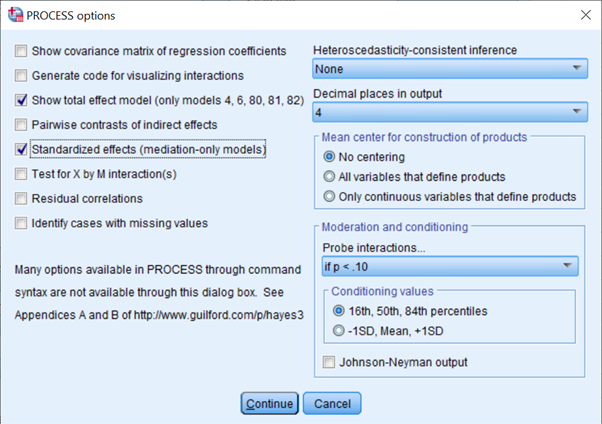602x424 pixels.
Task: Enable Pairwise contrasts of indirect effects
Action: pos(21,125)
